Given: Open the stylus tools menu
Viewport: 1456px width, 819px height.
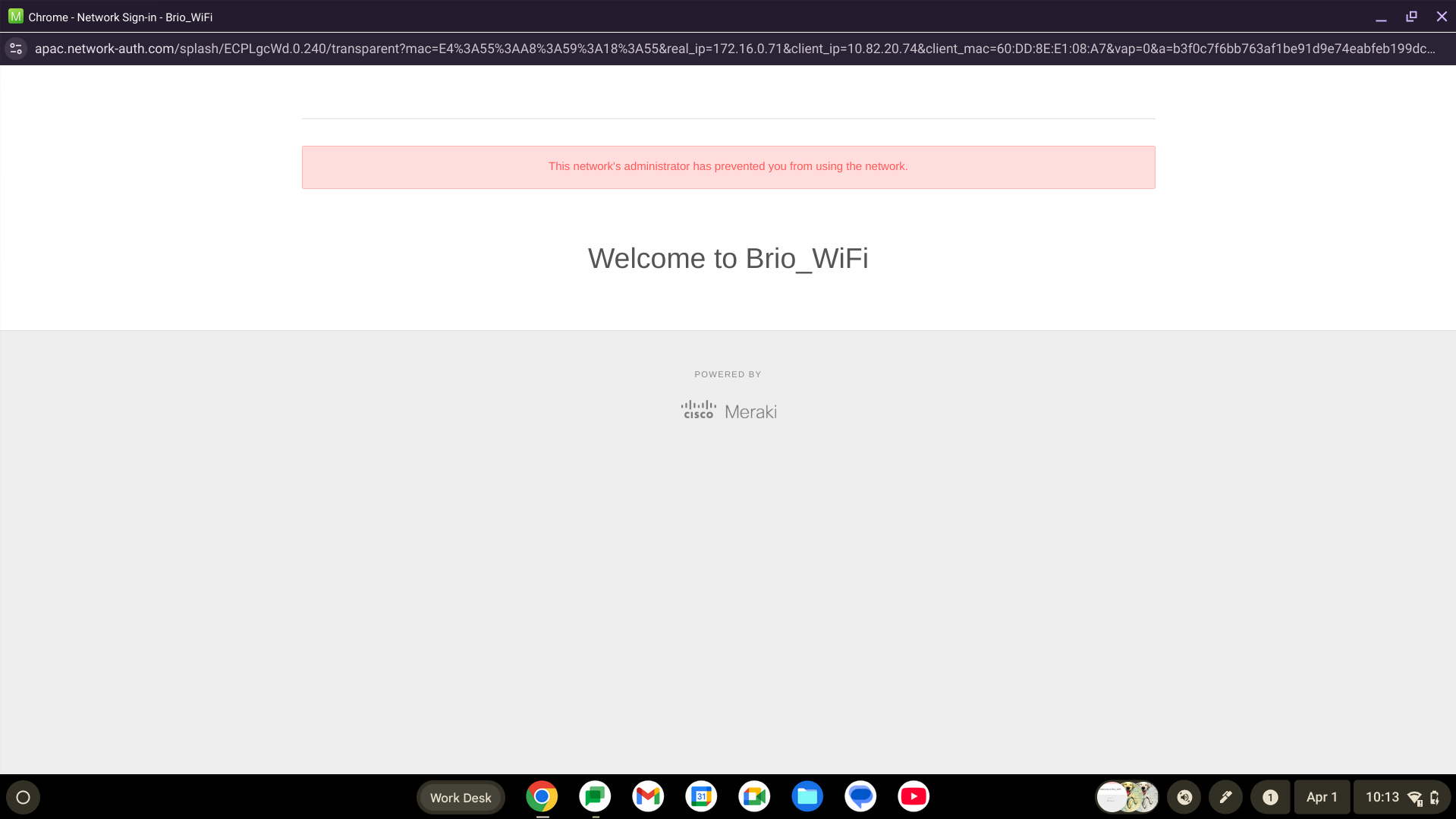Looking at the screenshot, I should click(x=1225, y=797).
